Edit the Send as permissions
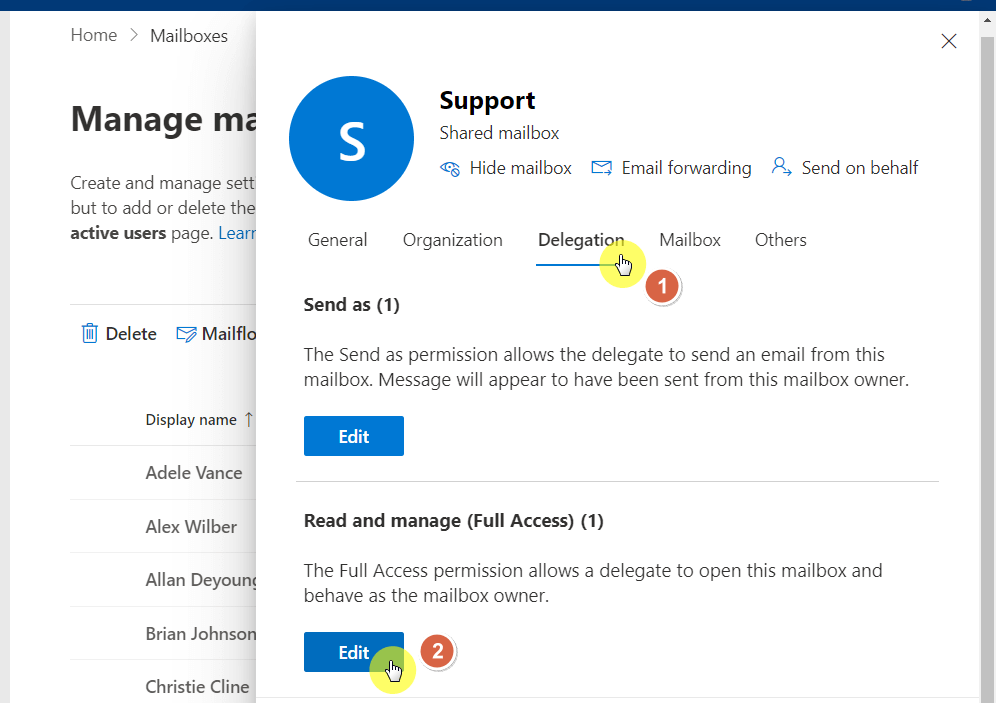 [x=354, y=436]
